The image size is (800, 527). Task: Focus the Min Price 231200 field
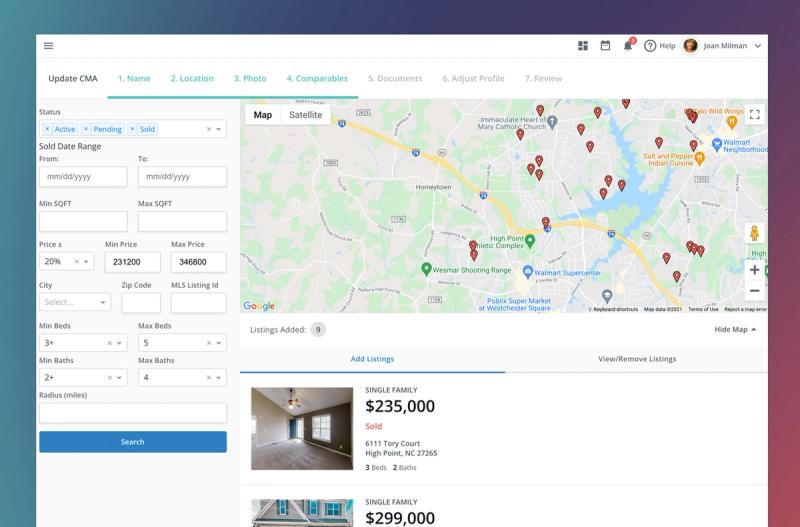point(133,262)
